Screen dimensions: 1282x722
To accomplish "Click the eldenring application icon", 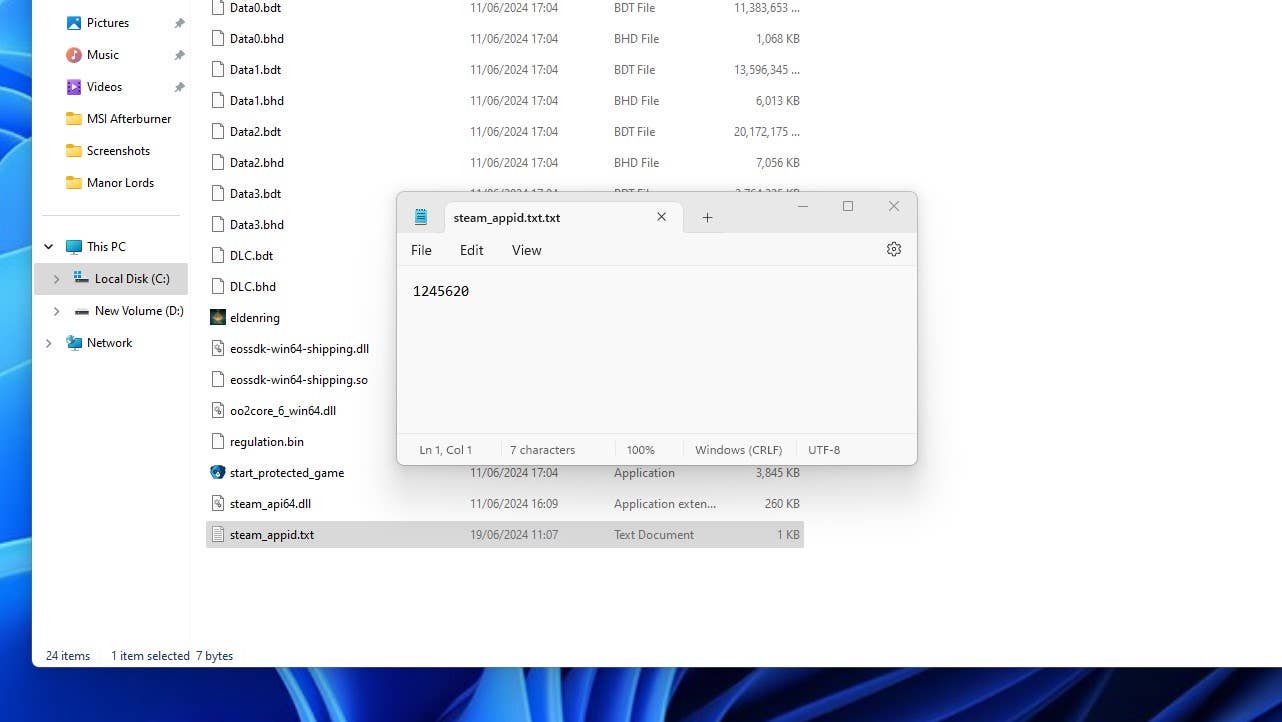I will click(x=218, y=317).
